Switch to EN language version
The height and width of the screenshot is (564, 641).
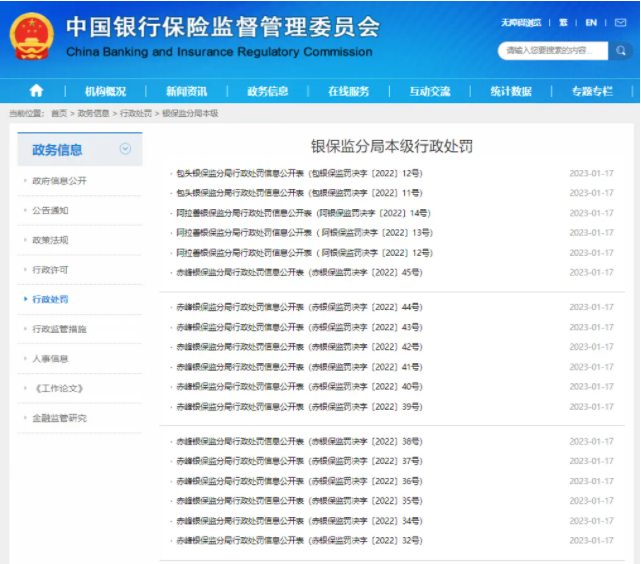click(591, 22)
